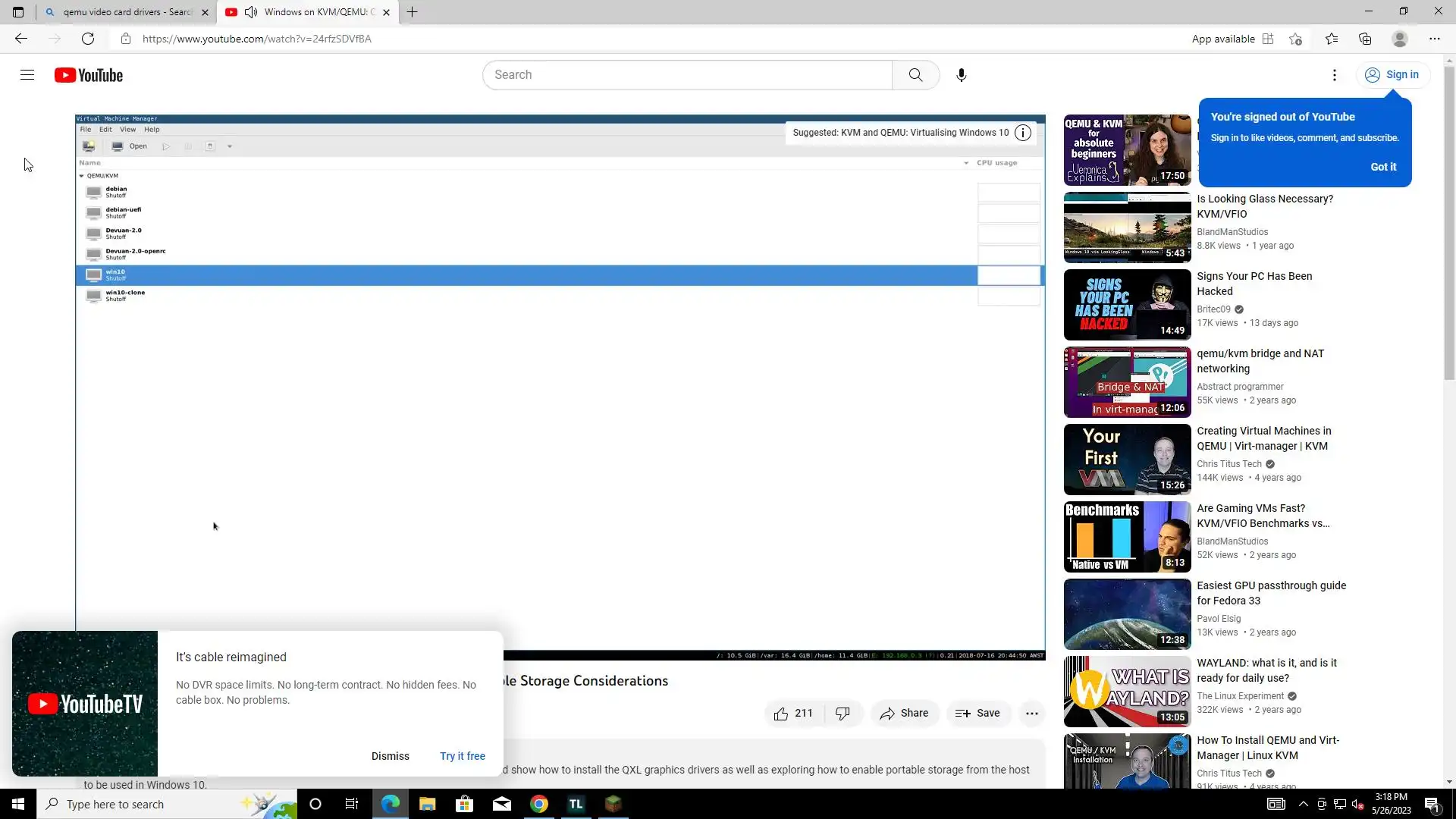Open the Share dialog
1456x819 pixels.
click(x=904, y=714)
